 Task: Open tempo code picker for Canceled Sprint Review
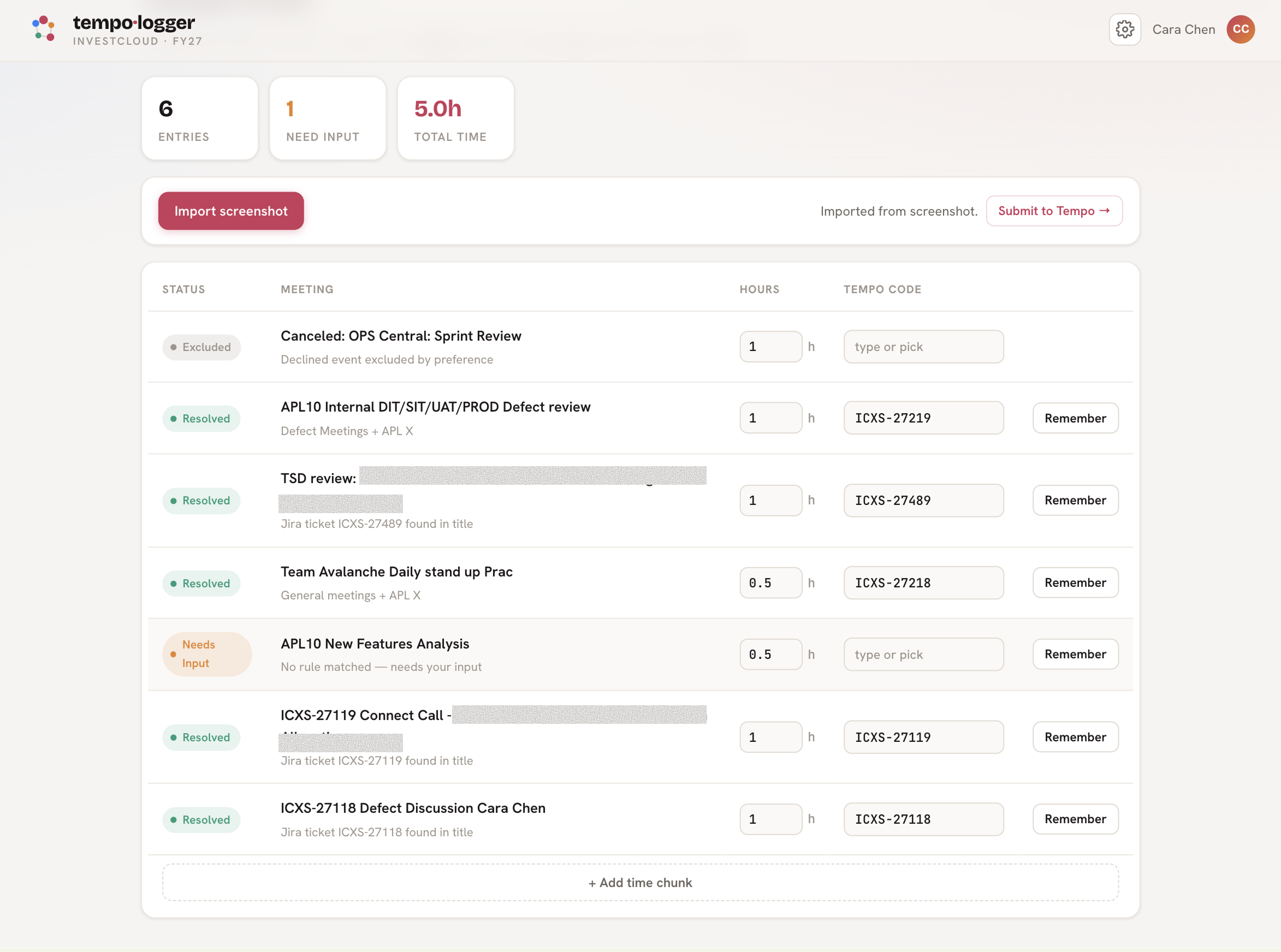923,346
